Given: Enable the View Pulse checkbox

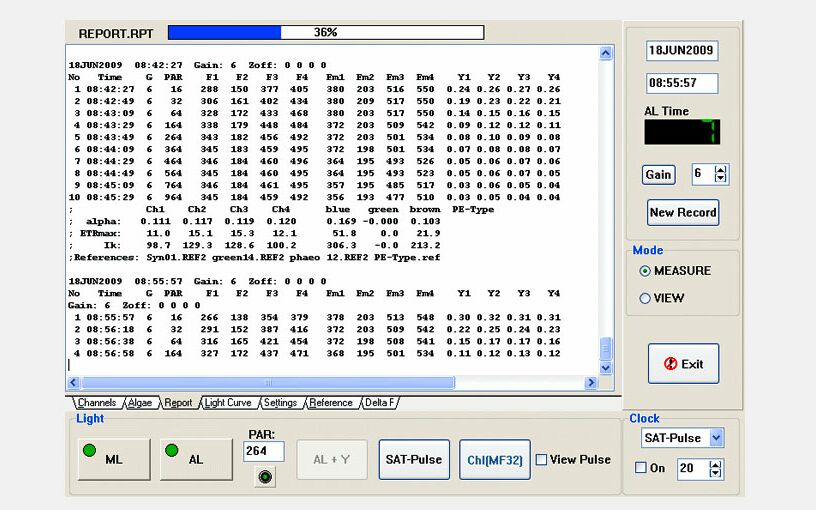Looking at the screenshot, I should (541, 460).
